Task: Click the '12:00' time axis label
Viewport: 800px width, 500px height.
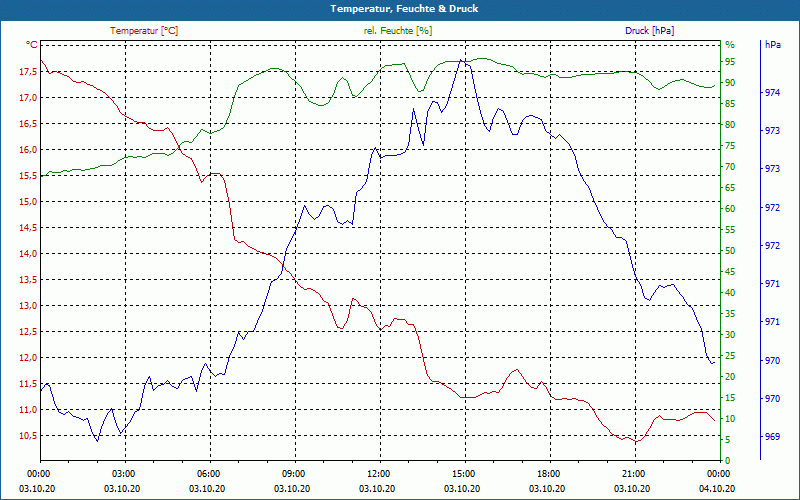Action: (378, 474)
